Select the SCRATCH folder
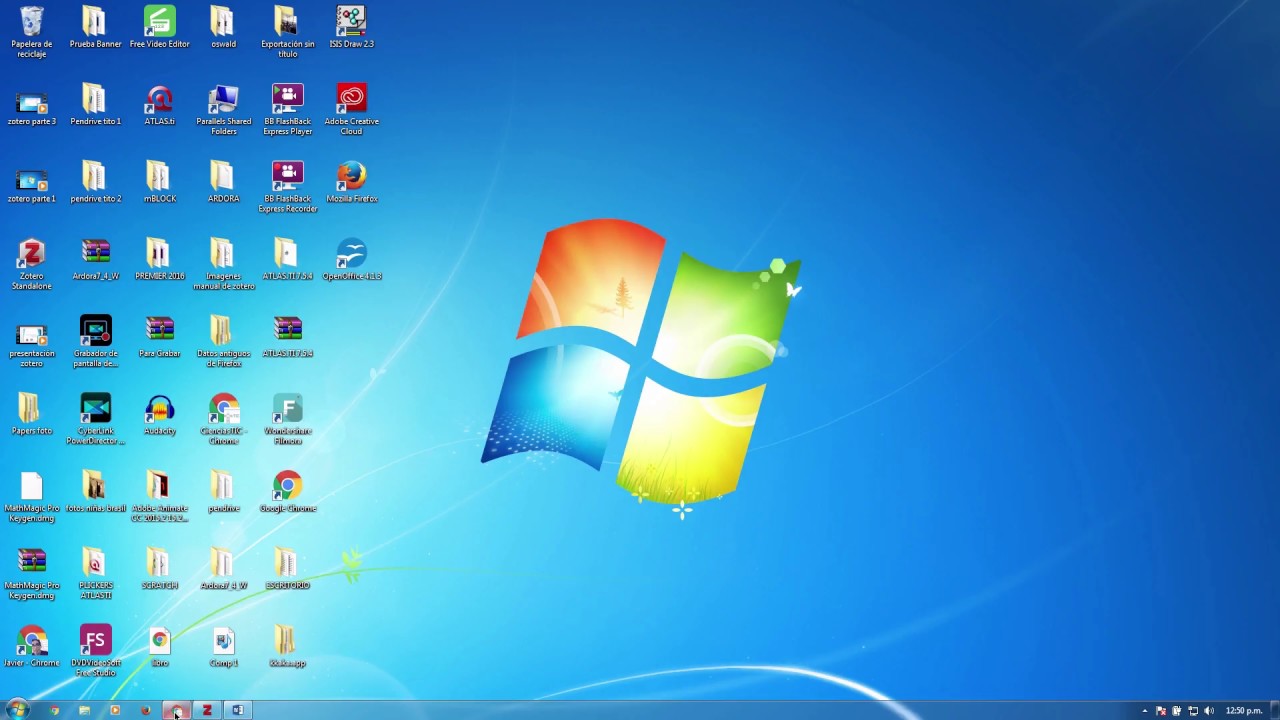Screen dimensions: 1280x720 [159, 570]
